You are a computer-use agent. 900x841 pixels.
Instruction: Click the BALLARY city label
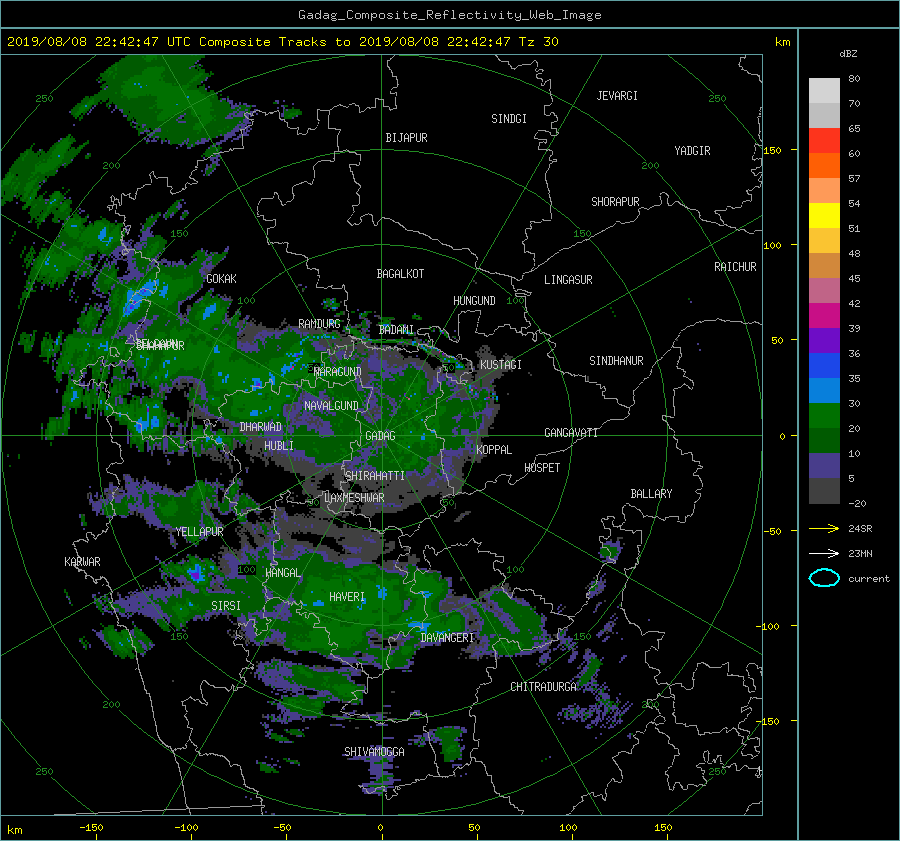tap(651, 494)
